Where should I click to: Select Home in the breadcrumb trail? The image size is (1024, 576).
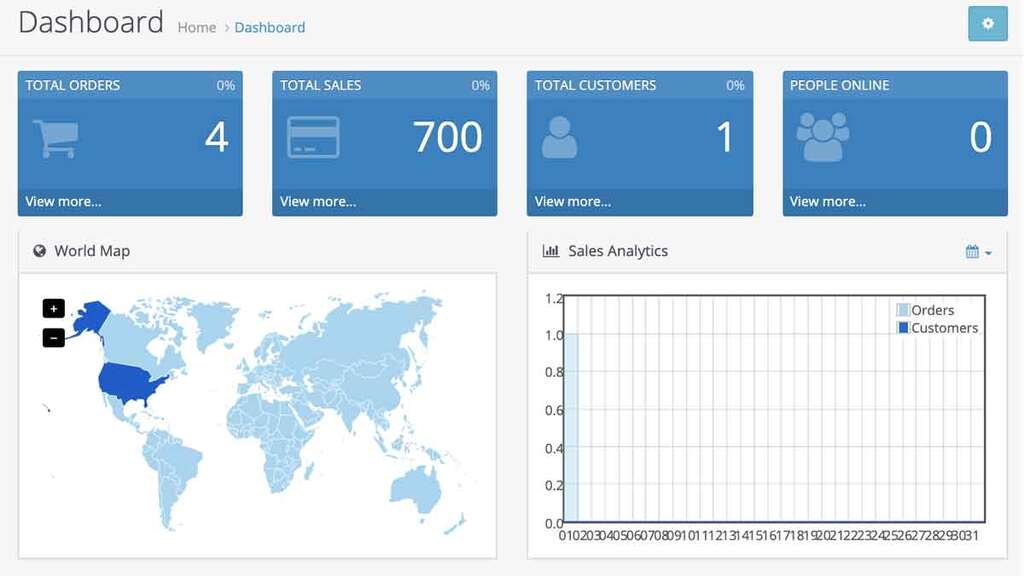coord(197,27)
